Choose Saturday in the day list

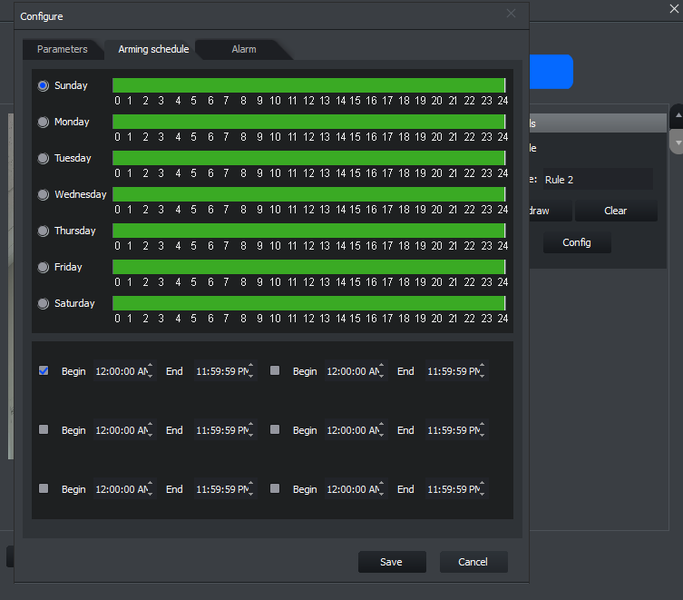click(x=43, y=304)
